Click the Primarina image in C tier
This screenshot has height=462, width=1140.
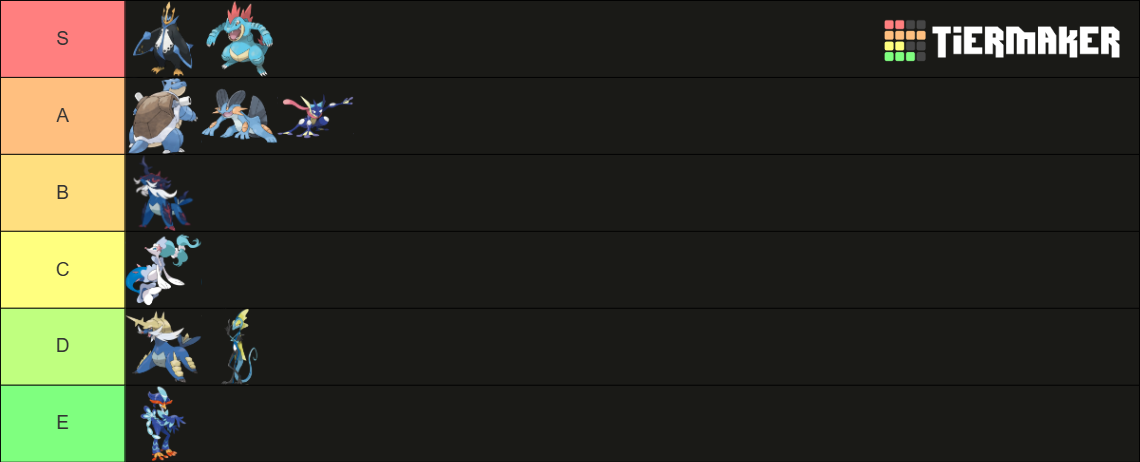click(x=164, y=270)
